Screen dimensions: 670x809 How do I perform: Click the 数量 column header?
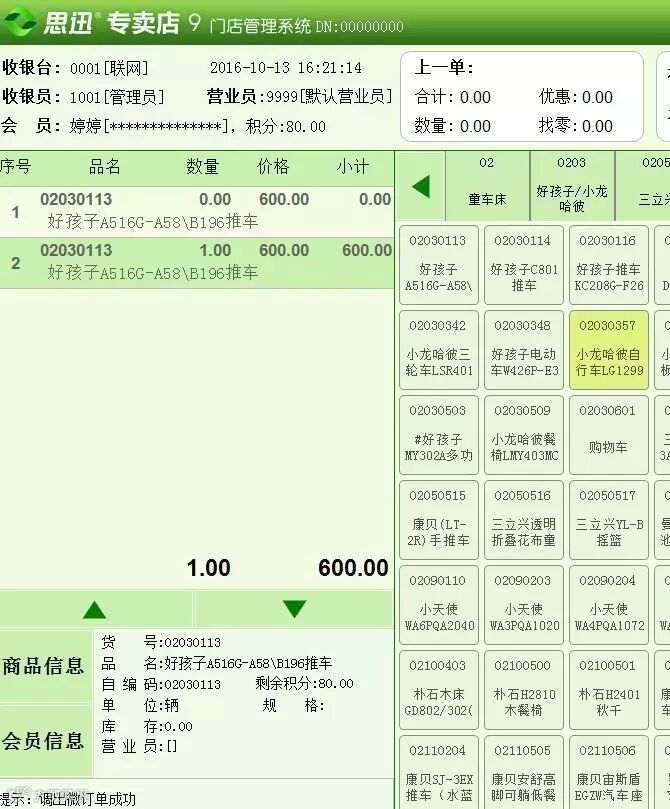click(203, 167)
